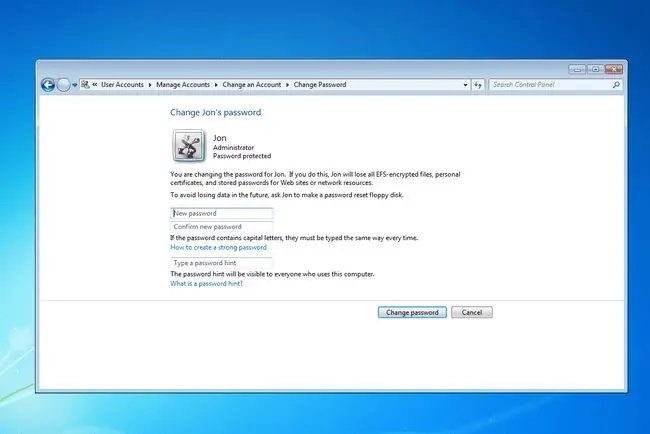Minimize the Control Panel window

point(577,69)
